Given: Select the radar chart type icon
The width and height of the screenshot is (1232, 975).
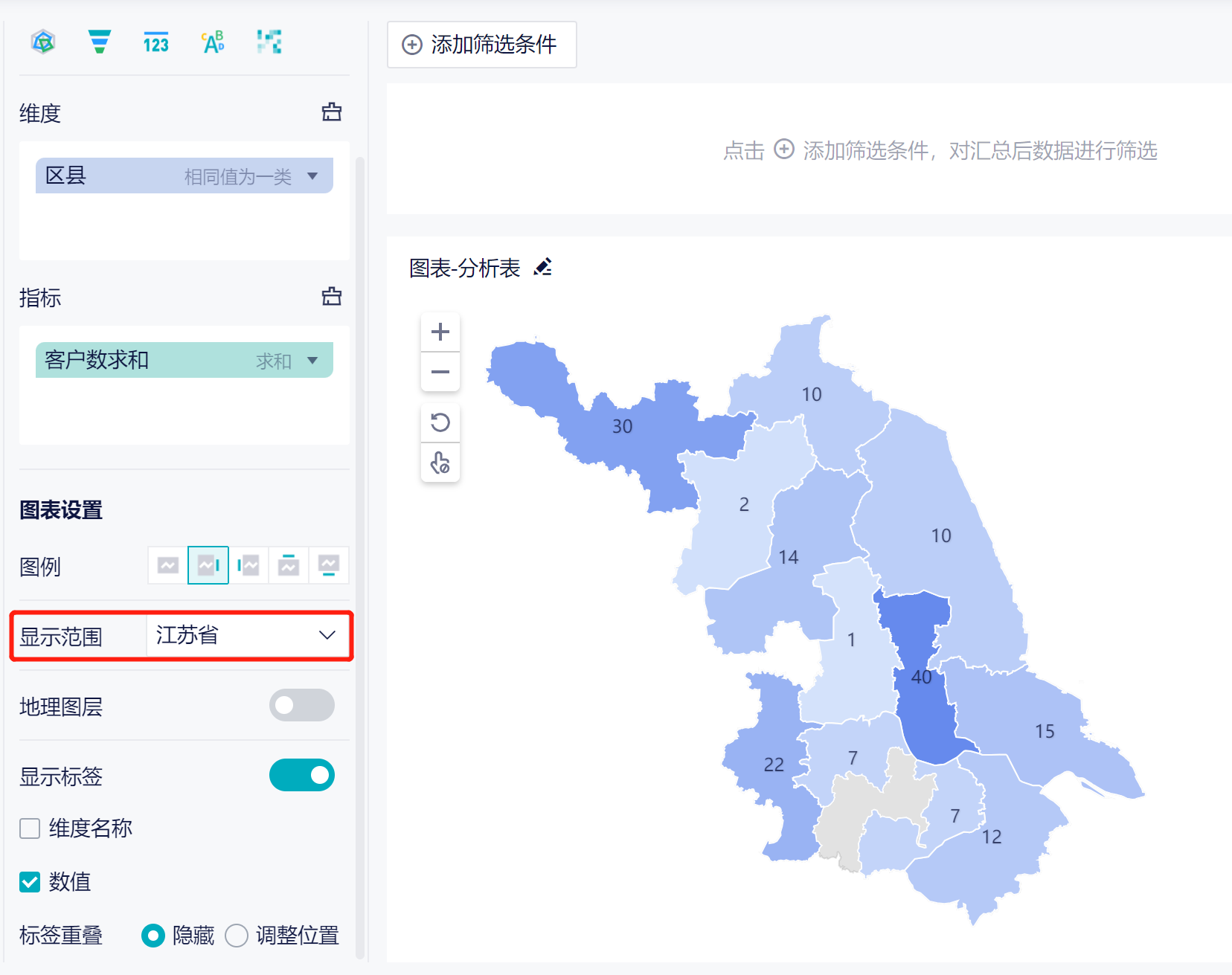Looking at the screenshot, I should click(x=43, y=42).
